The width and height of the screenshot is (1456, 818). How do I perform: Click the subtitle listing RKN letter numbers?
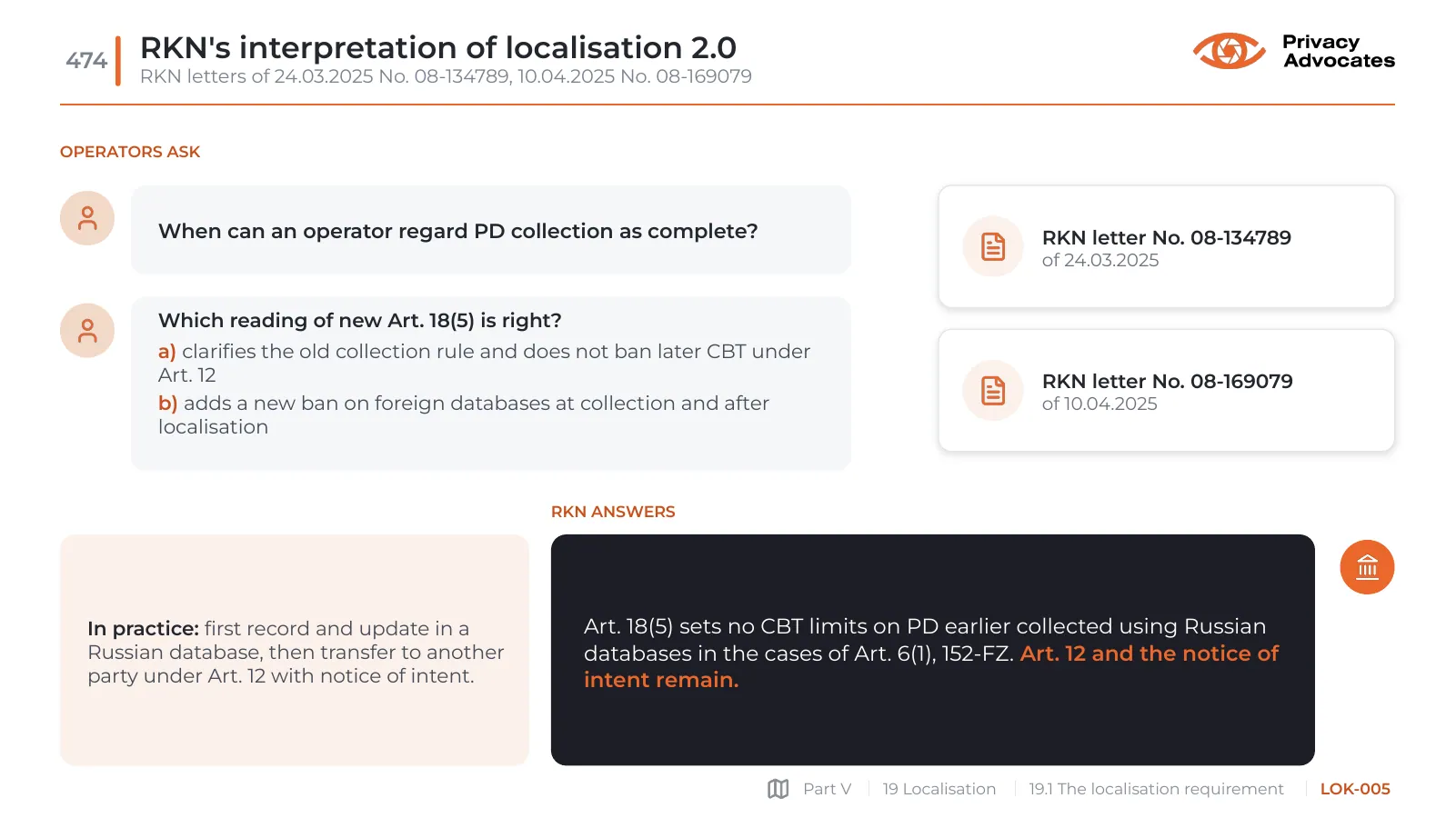[x=446, y=76]
